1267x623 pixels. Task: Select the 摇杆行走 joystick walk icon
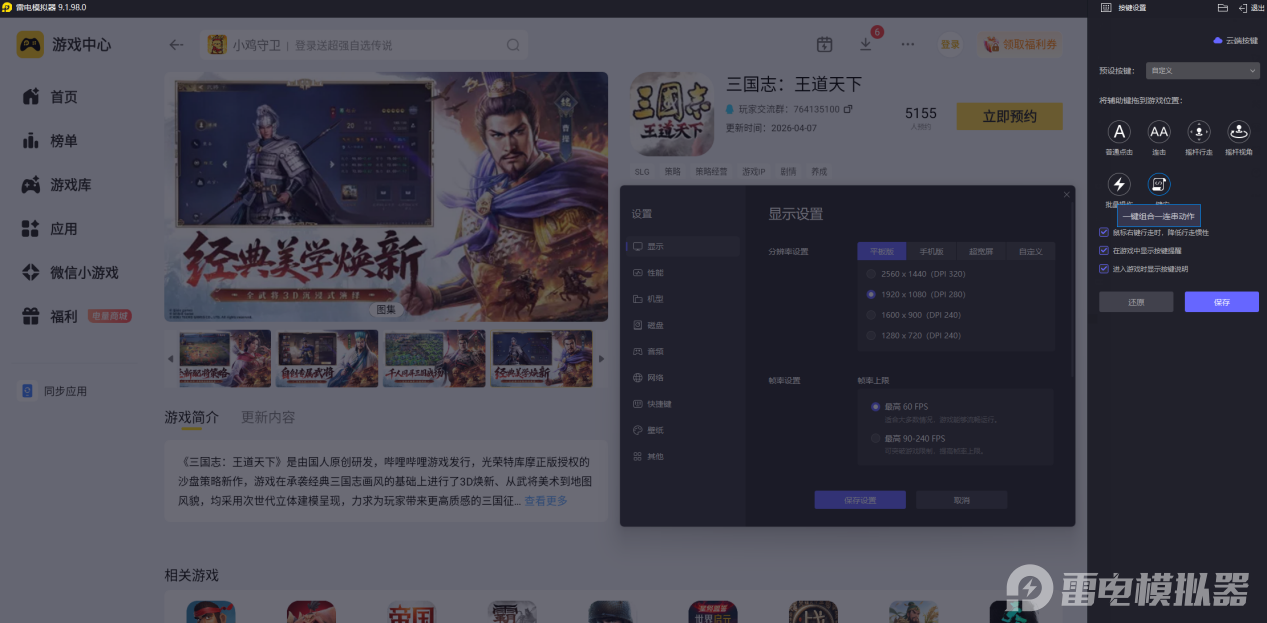click(1199, 131)
